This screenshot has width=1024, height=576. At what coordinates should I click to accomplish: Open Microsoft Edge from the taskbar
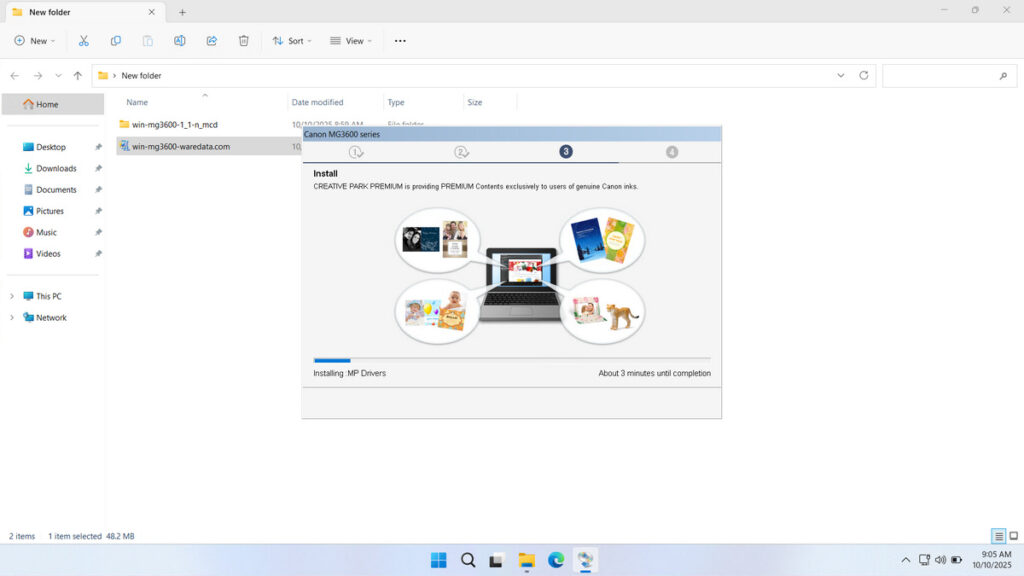556,560
